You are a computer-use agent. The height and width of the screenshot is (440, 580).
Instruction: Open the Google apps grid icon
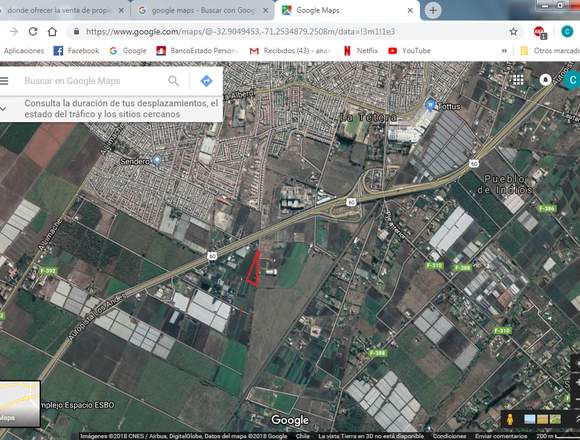pos(518,80)
